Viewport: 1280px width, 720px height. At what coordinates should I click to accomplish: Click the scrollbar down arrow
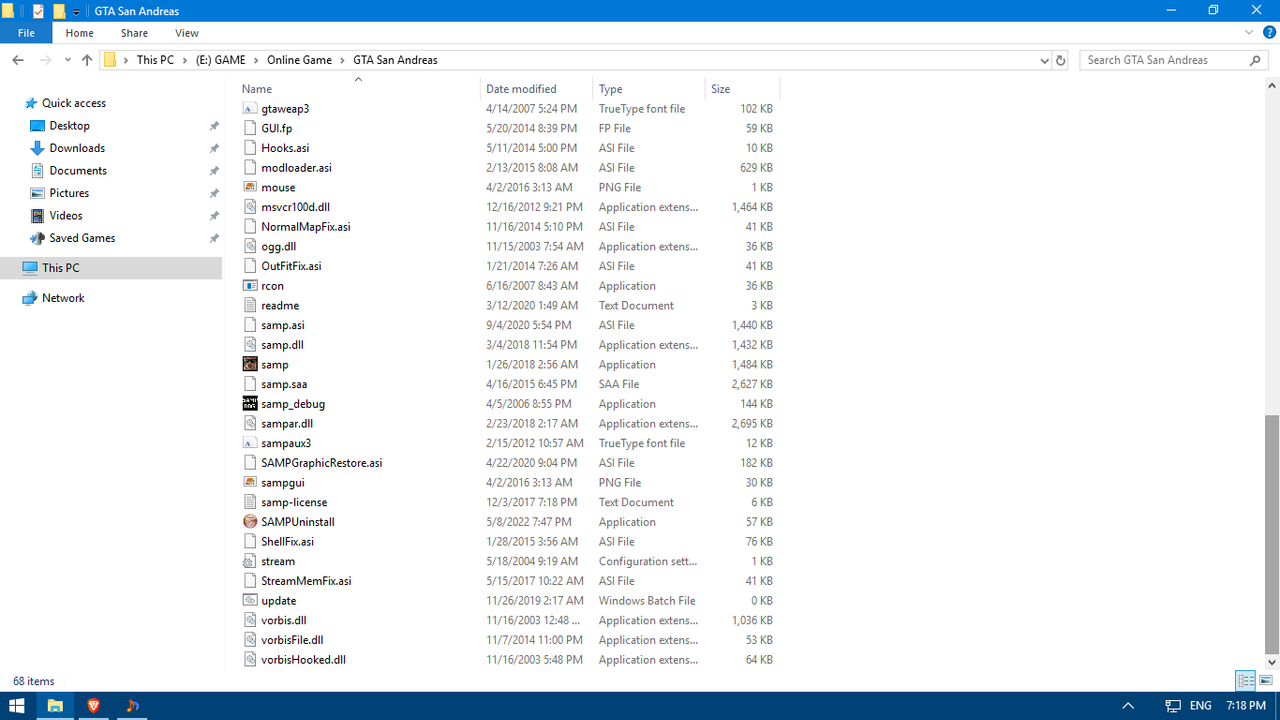[x=1272, y=662]
